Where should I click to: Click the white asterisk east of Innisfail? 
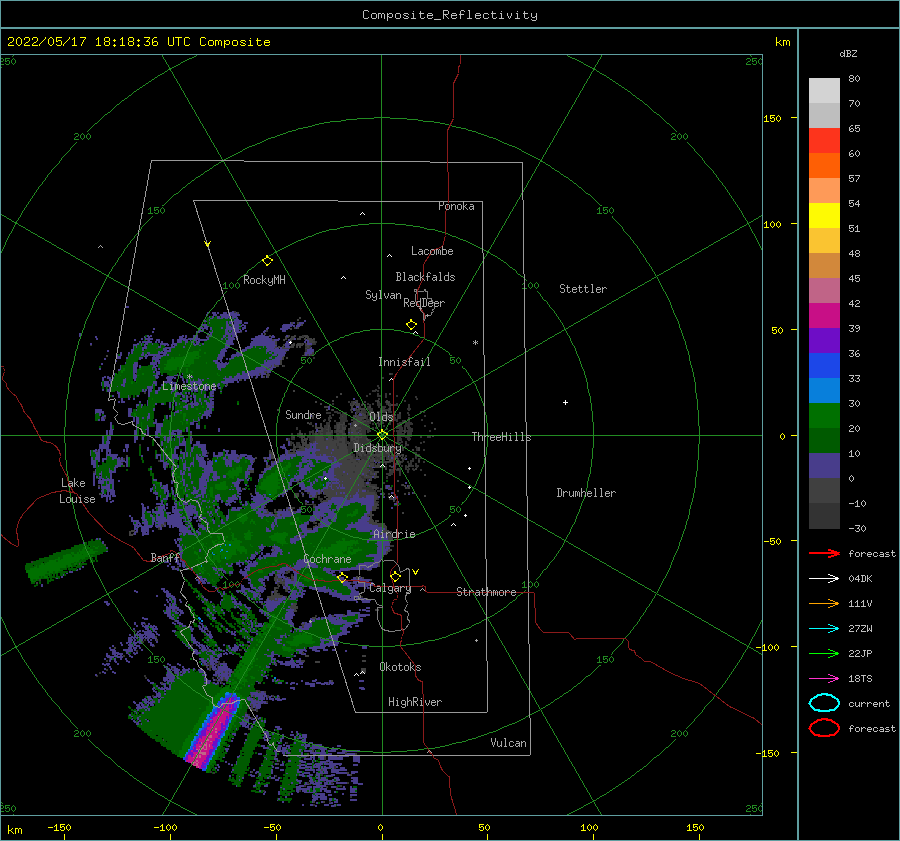point(475,343)
